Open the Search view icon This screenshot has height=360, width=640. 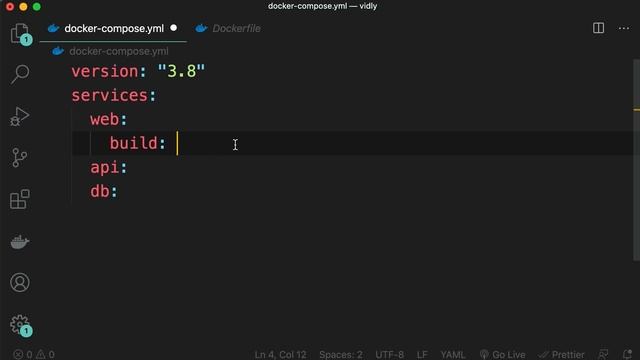point(20,74)
